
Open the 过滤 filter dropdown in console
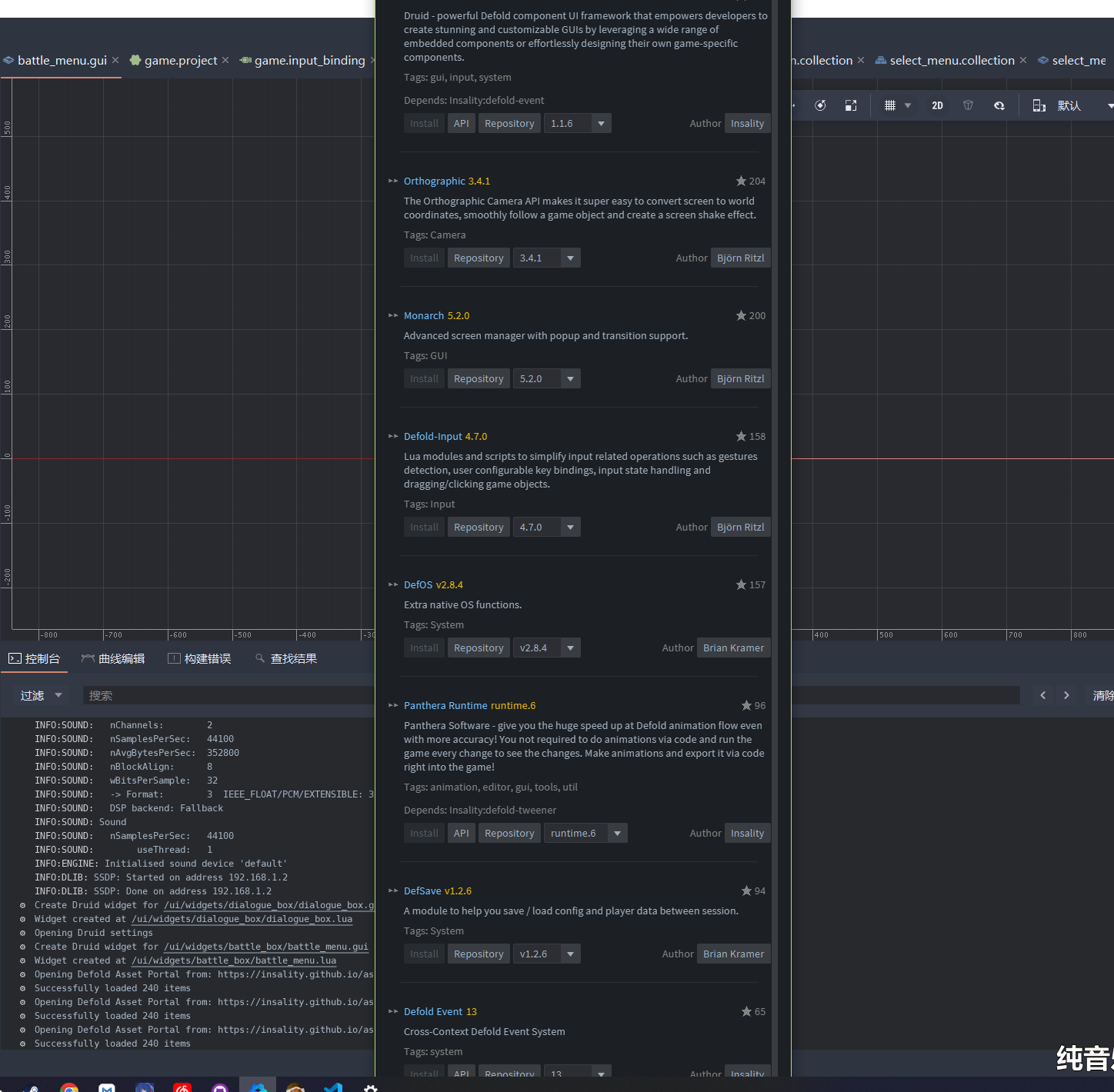[42, 695]
